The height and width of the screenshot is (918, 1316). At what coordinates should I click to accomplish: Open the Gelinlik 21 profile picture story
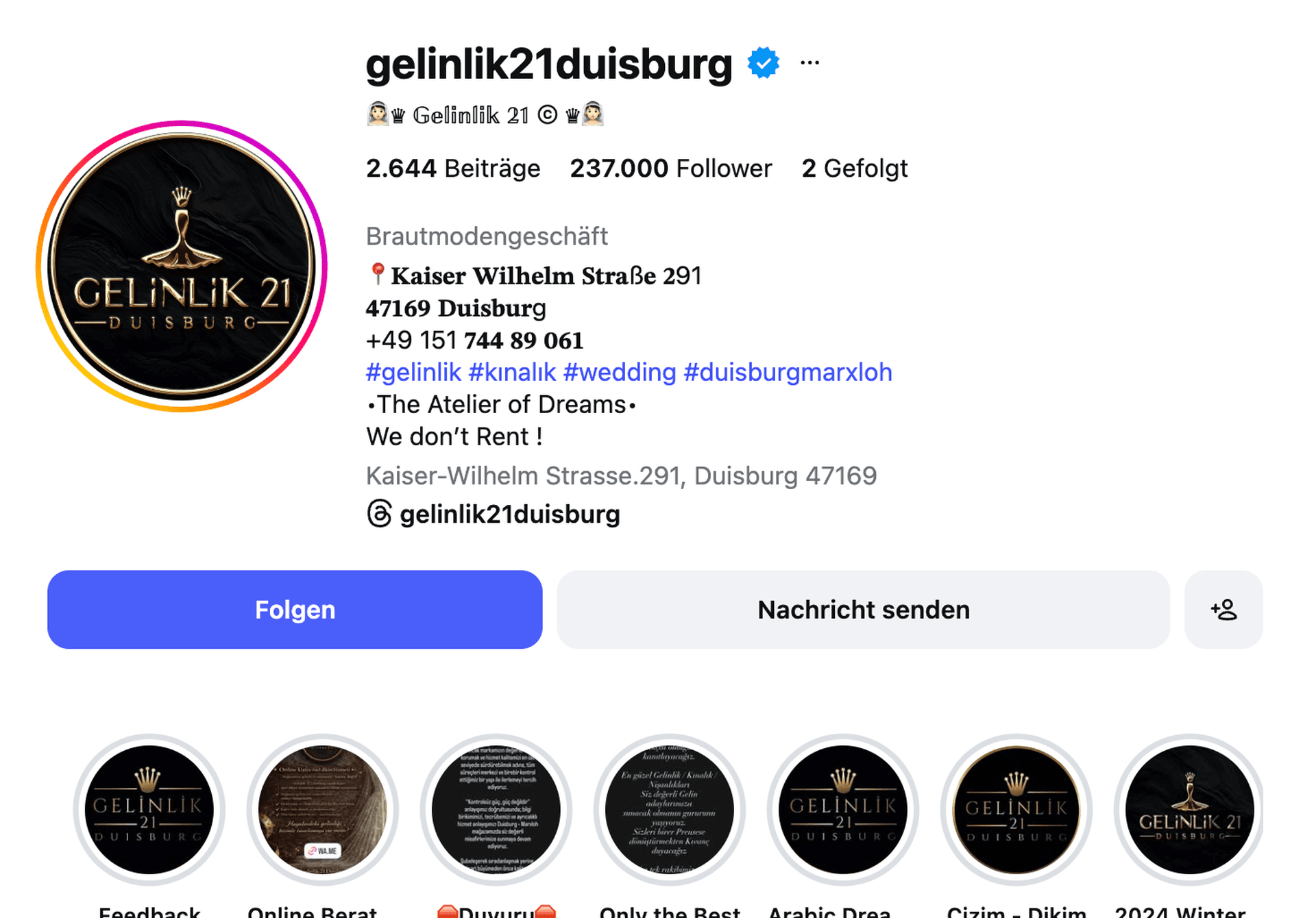182,266
